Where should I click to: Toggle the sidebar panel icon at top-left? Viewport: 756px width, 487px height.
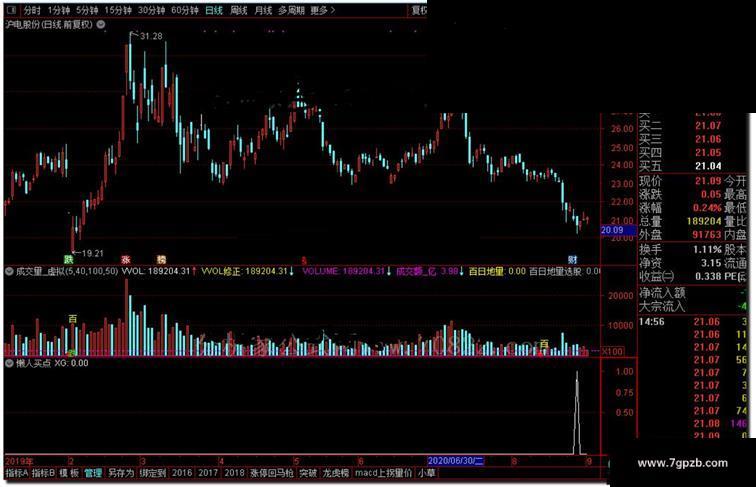click(12, 10)
